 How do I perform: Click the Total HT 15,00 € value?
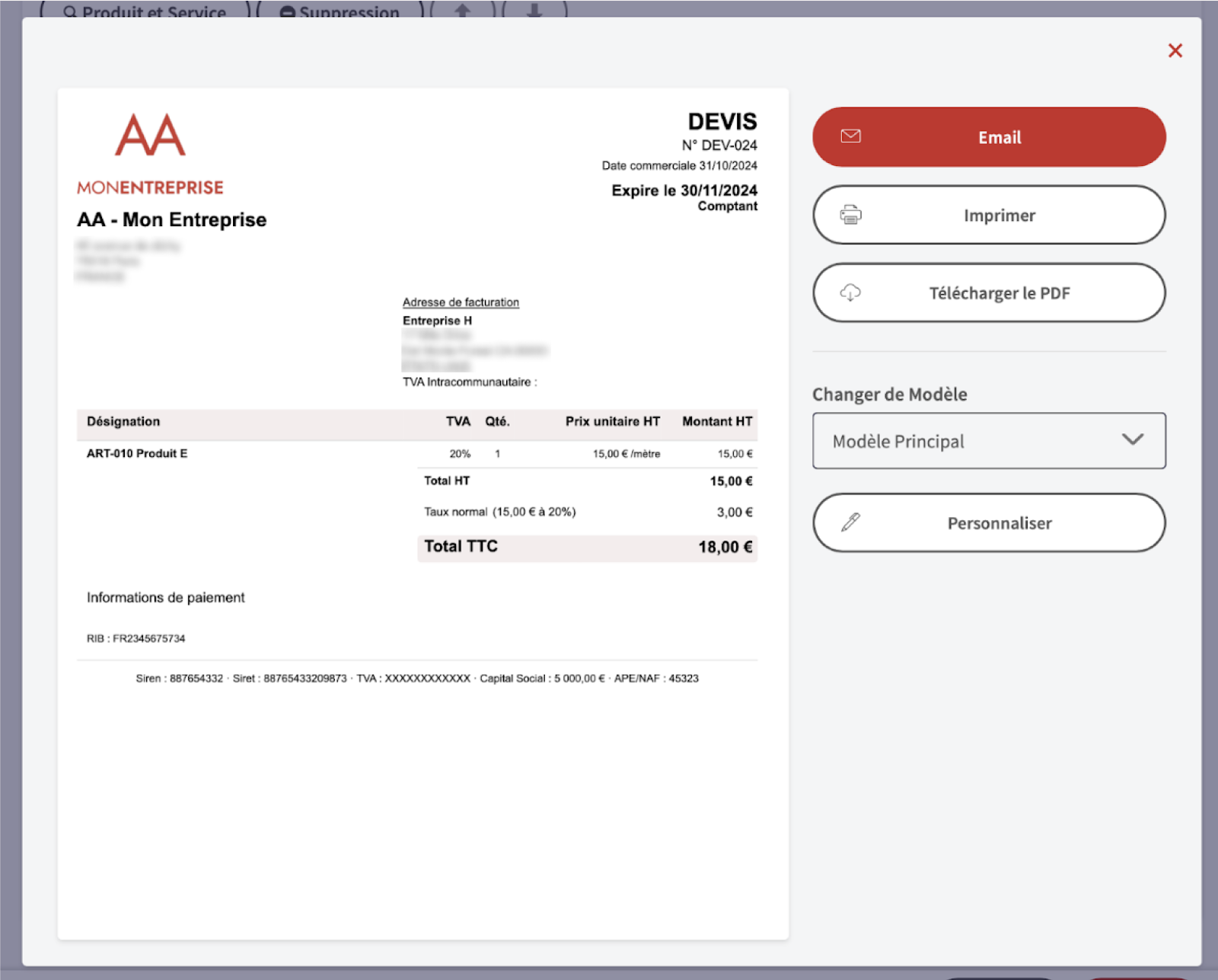coord(731,481)
